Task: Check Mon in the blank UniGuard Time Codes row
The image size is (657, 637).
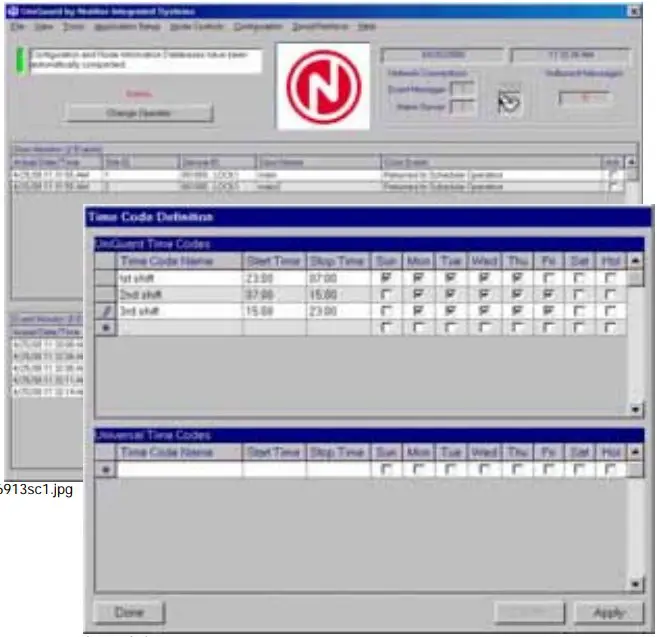Action: 418,327
